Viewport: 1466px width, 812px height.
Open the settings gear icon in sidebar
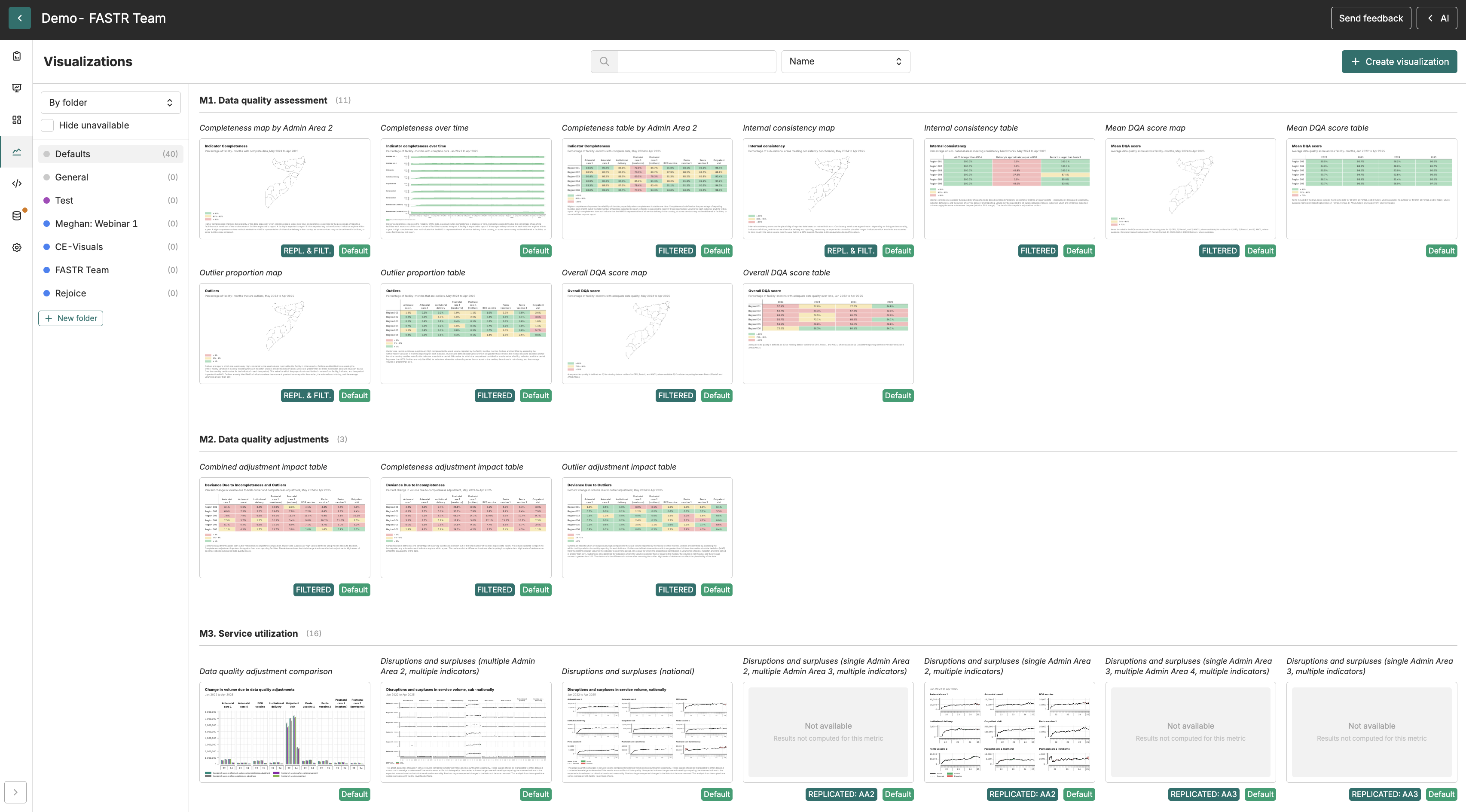coord(16,247)
